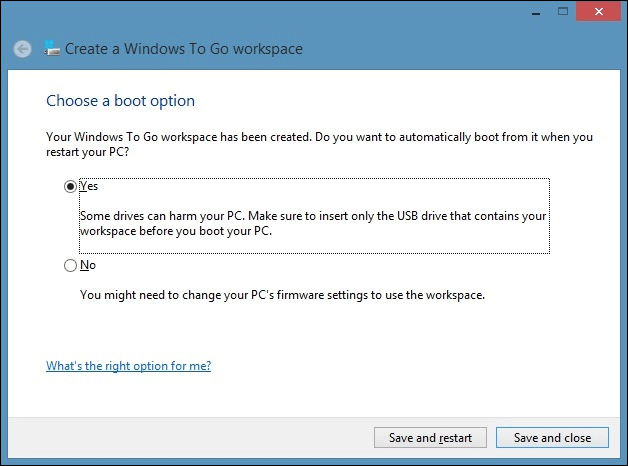Click the firmware settings note under No
Screen dimensions: 628x466
(x=282, y=295)
